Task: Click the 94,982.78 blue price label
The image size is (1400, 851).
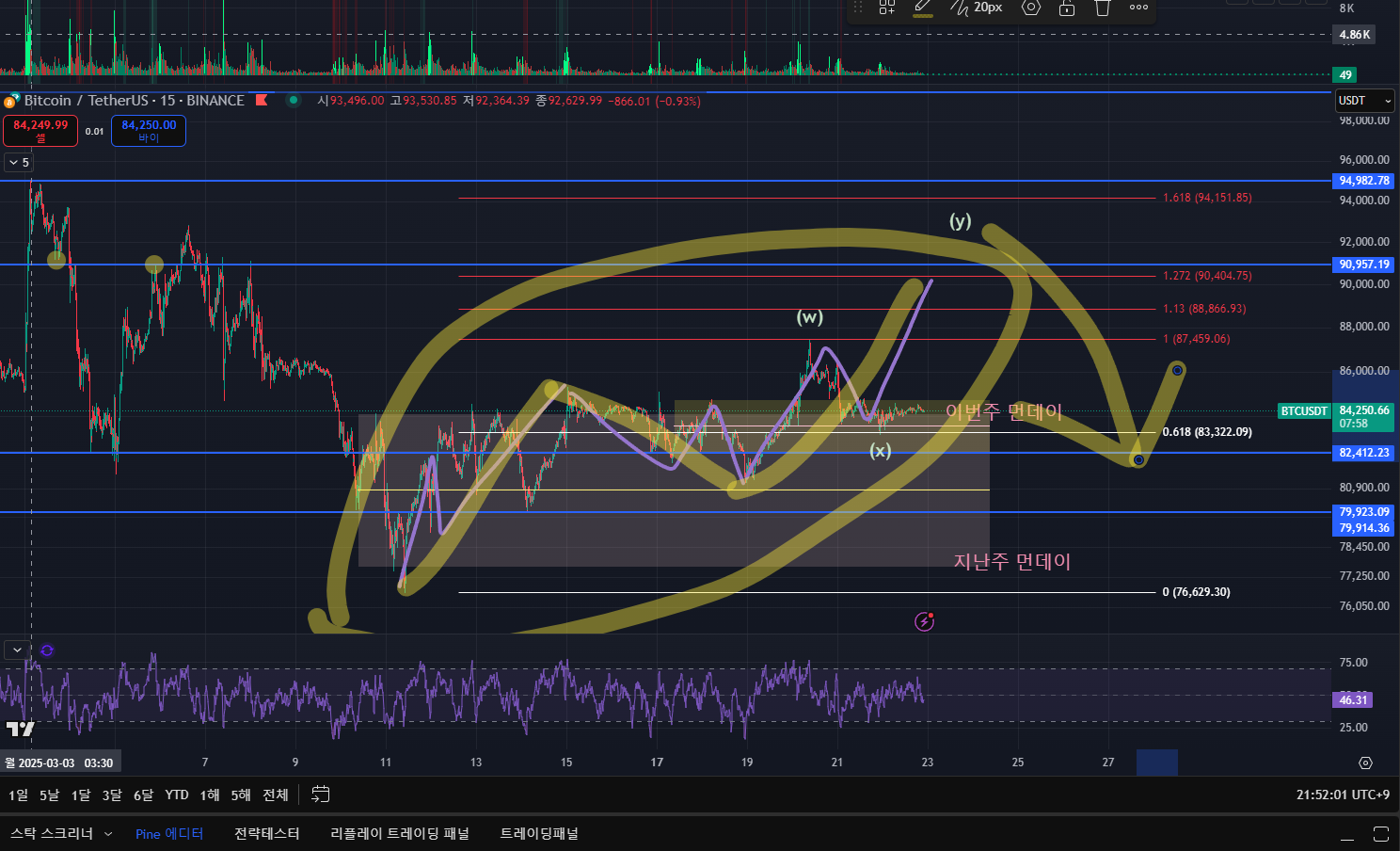Action: (x=1364, y=181)
